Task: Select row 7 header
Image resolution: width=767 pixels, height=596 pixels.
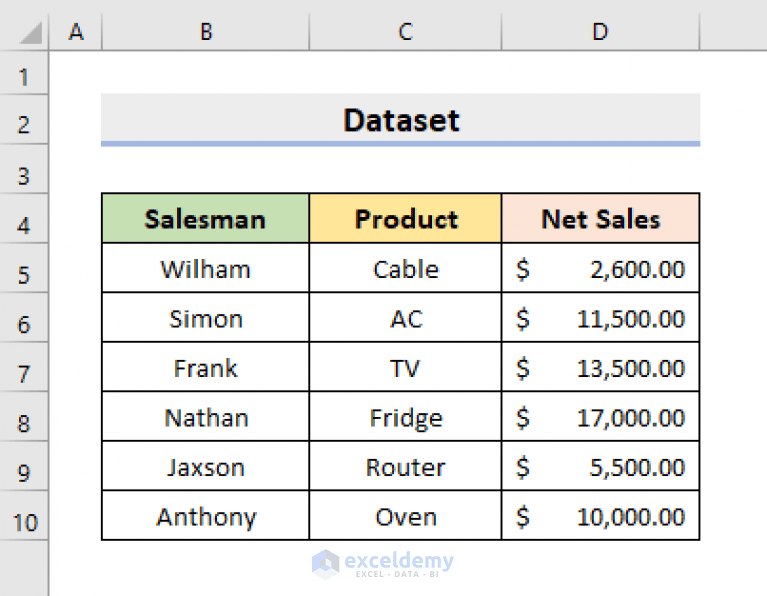Action: tap(24, 367)
